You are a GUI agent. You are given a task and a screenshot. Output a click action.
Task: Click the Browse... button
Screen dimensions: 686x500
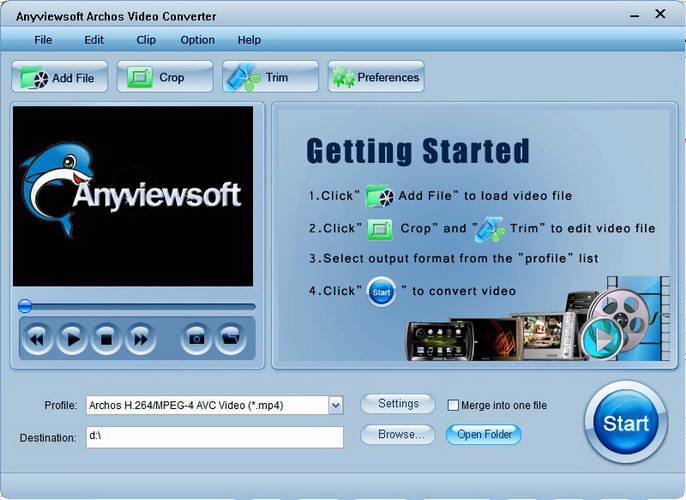pyautogui.click(x=398, y=434)
